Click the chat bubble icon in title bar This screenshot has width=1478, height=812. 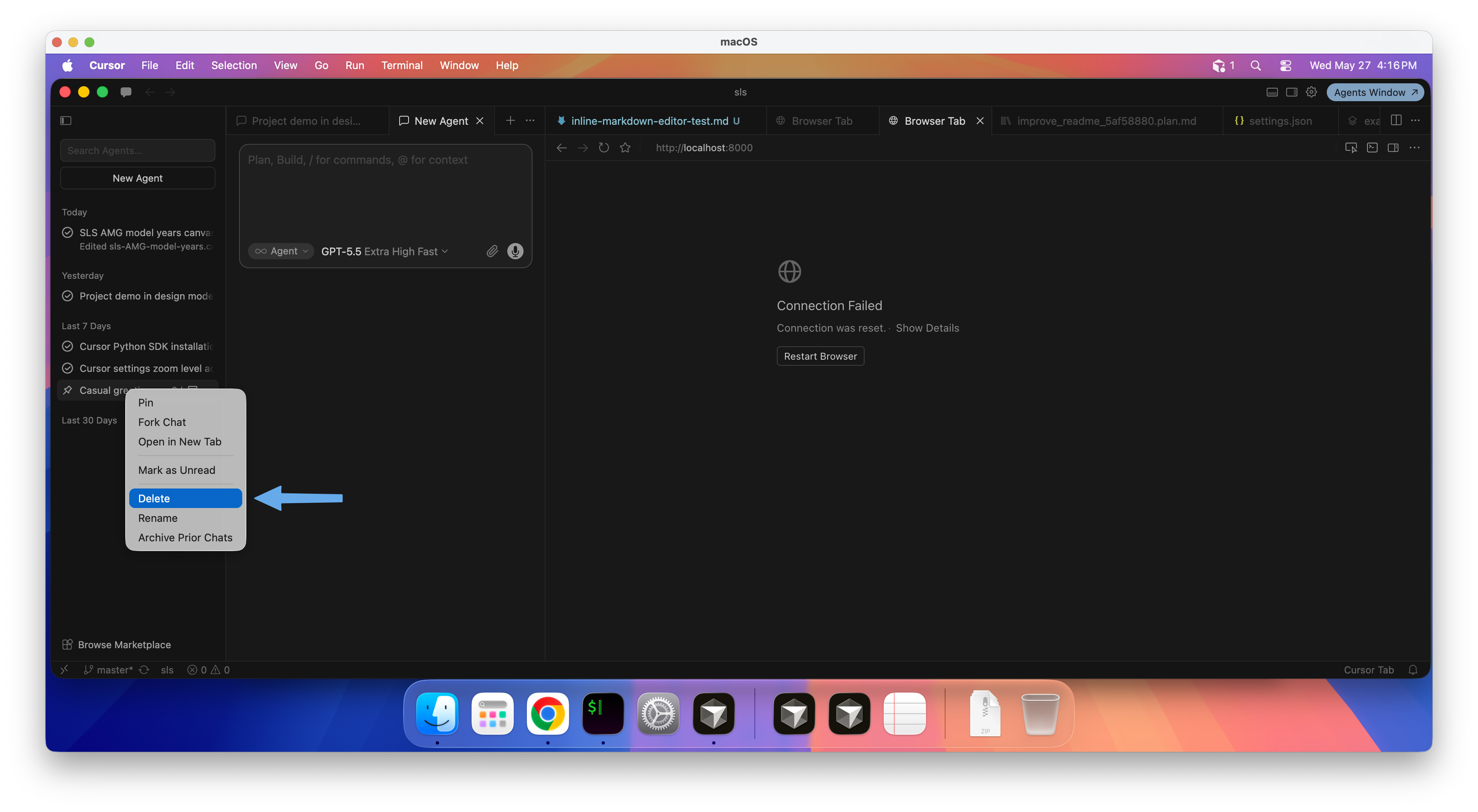tap(126, 92)
